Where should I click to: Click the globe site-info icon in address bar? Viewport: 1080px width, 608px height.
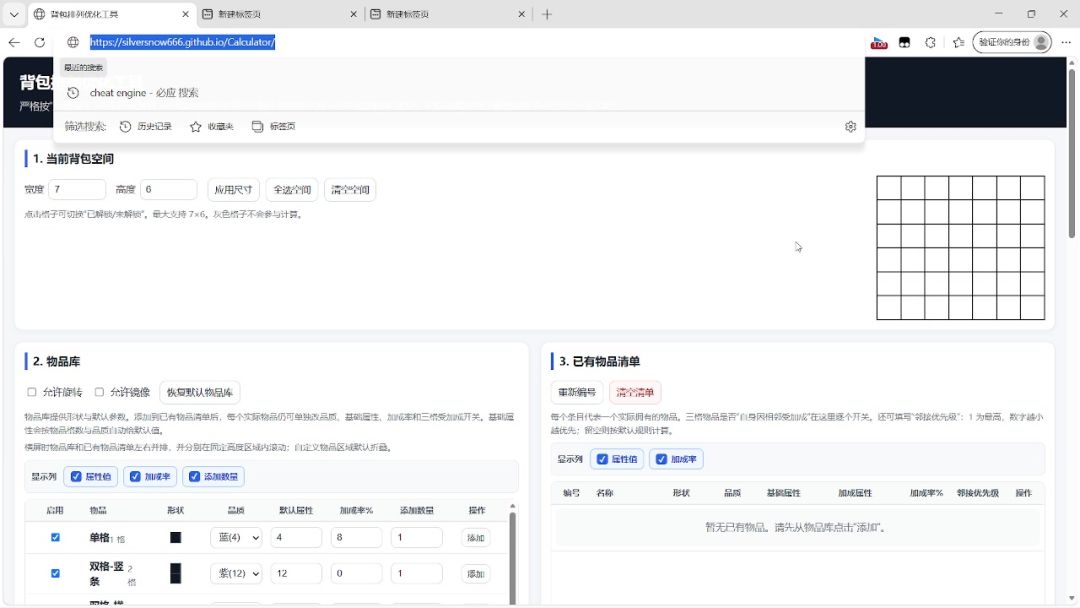tap(73, 42)
